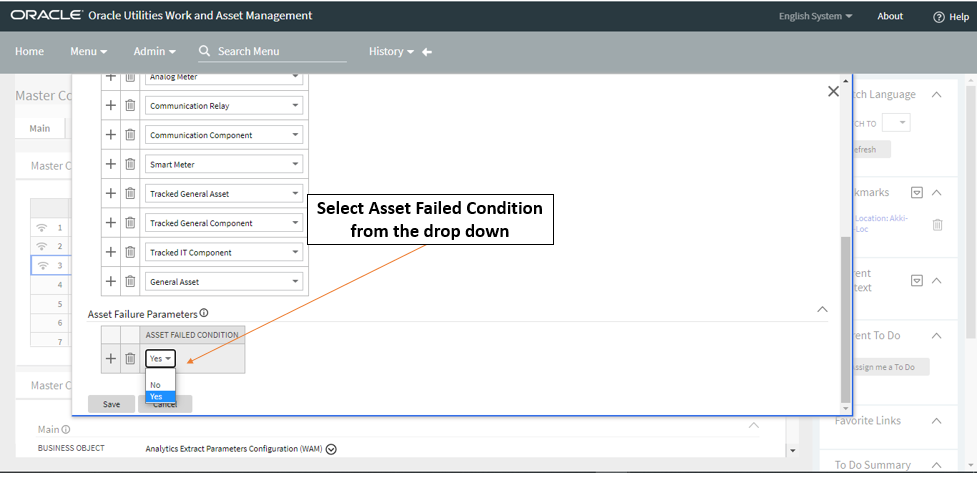The height and width of the screenshot is (478, 979).
Task: Open Current Context zone menu icon
Action: coord(916,281)
